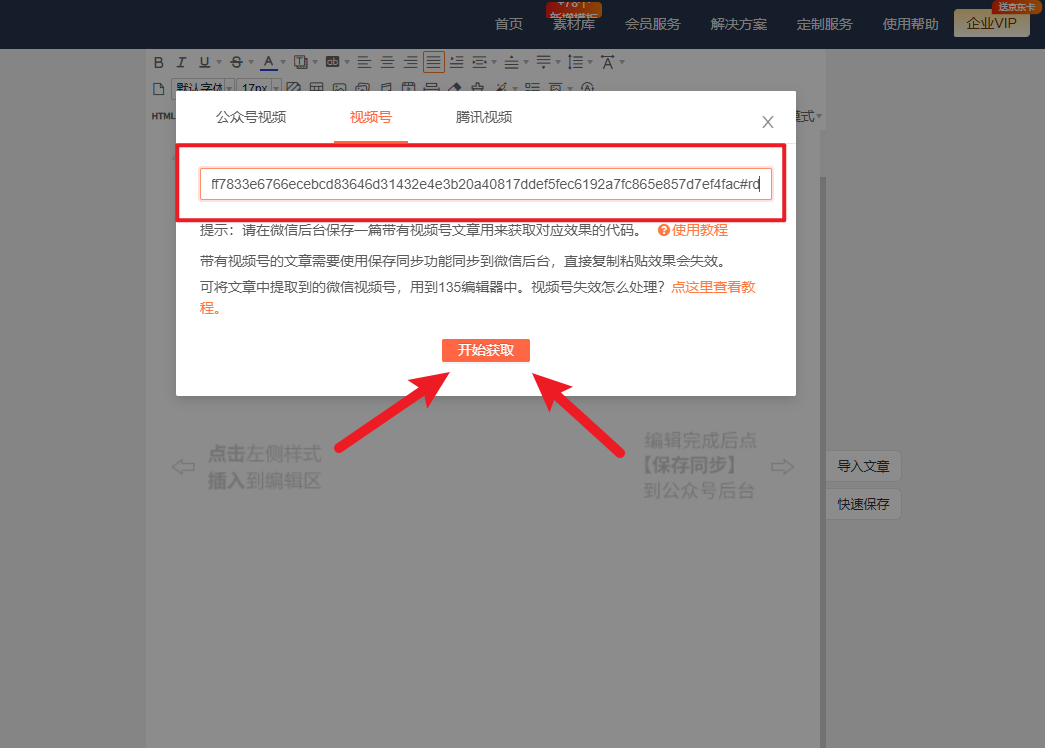
Task: Click the spacing-before-paragraph icon
Action: 511,62
